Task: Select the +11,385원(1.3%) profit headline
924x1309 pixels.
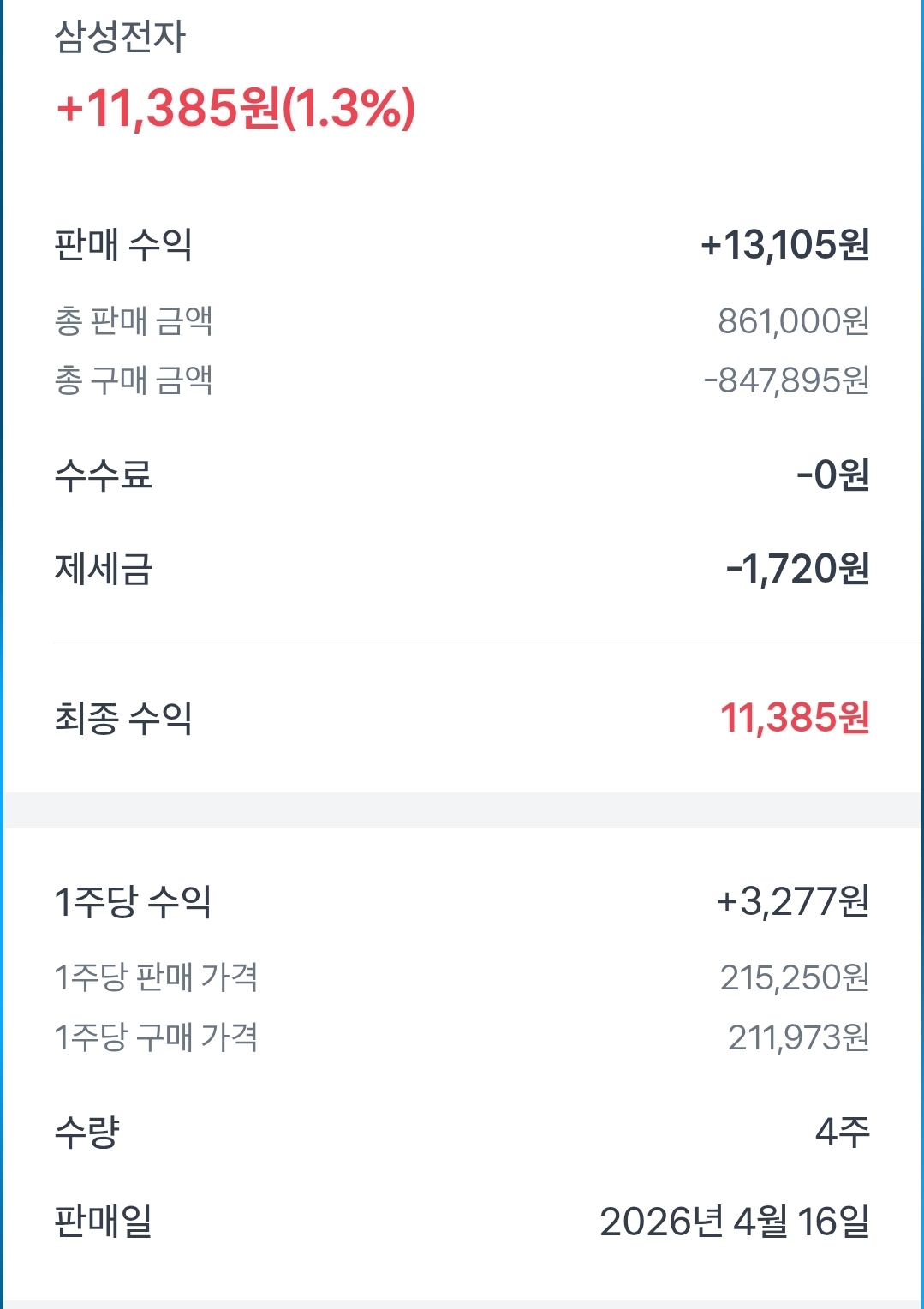Action: pyautogui.click(x=235, y=109)
